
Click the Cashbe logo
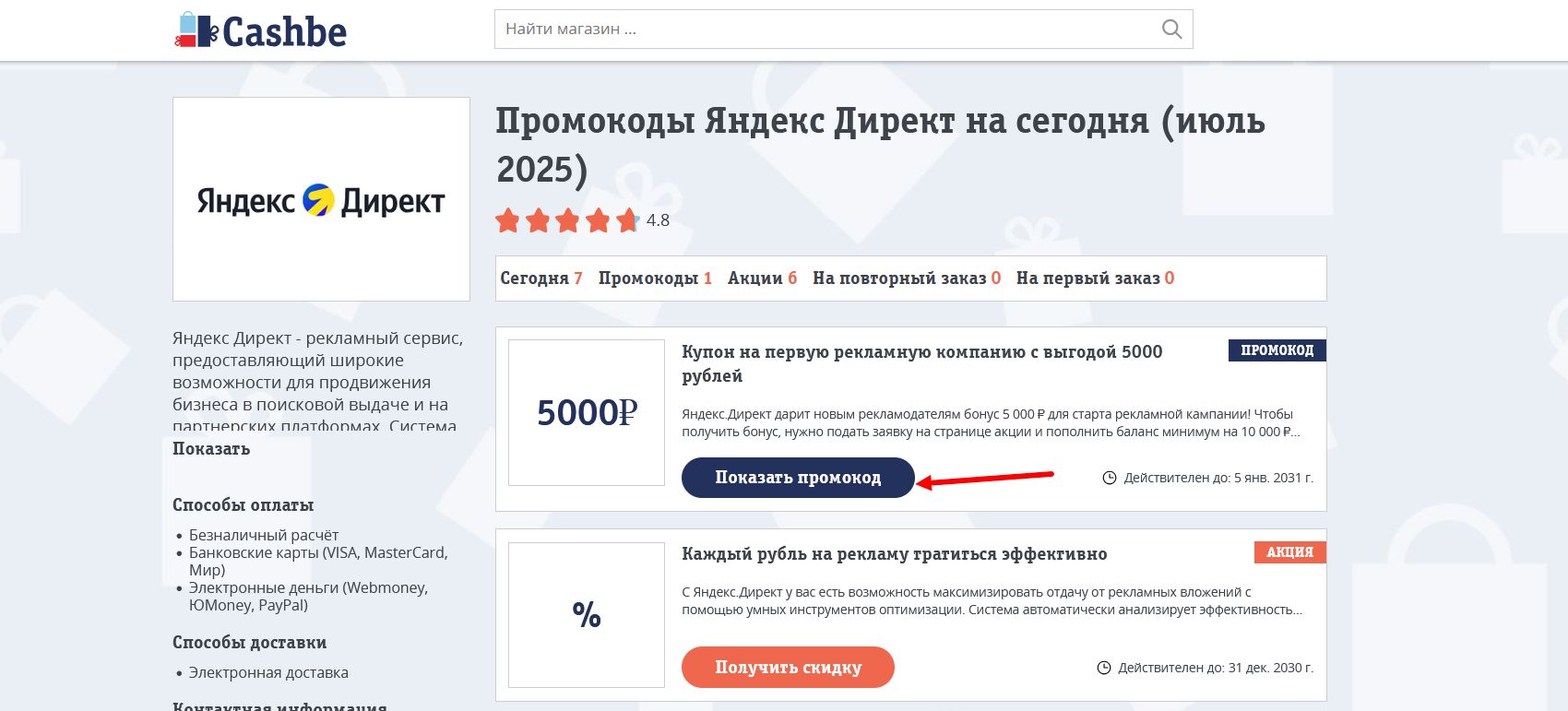[x=261, y=30]
